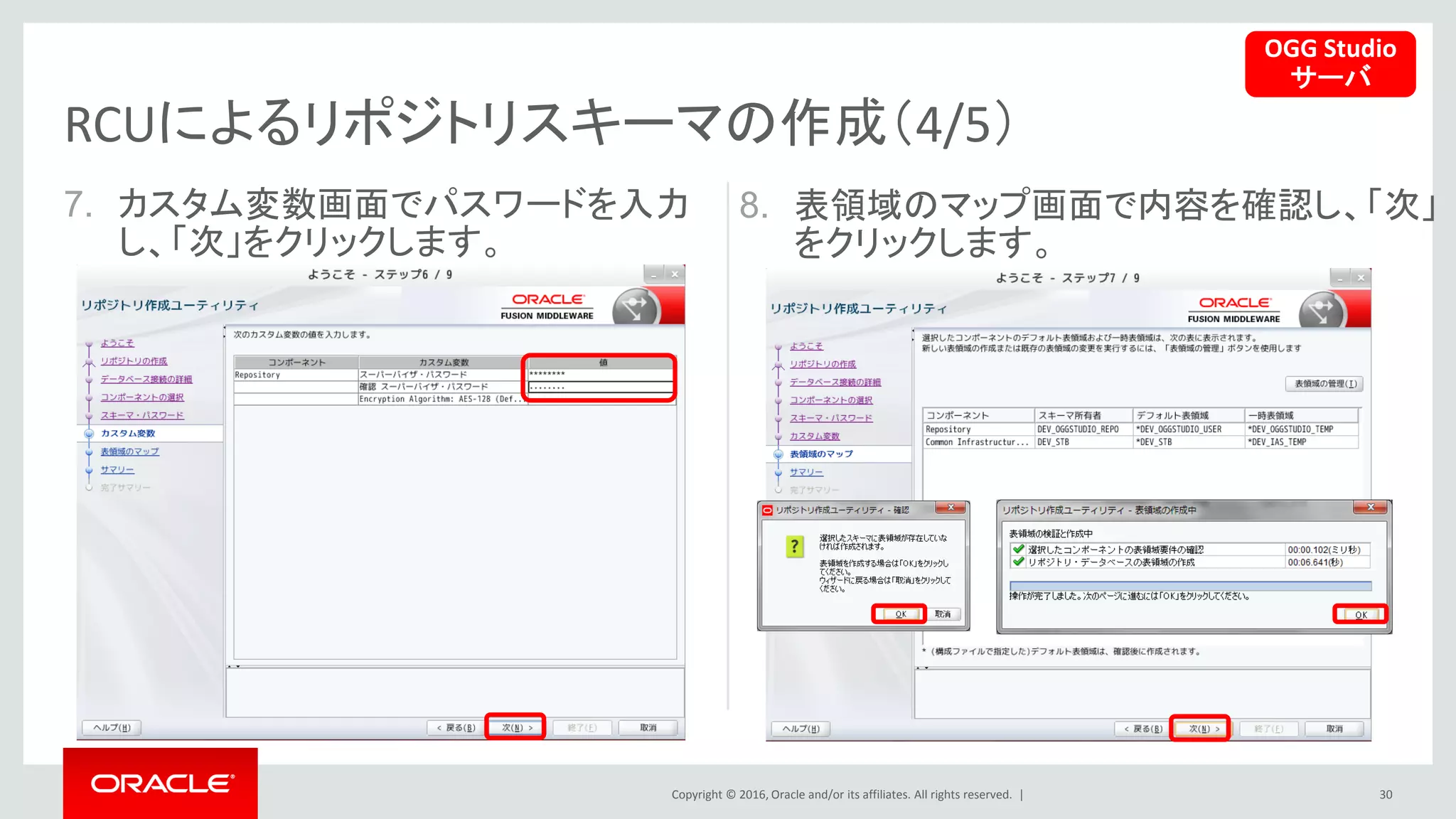Open *DEV_OGGSTUDIO_USER default tablespace cell

(1189, 429)
